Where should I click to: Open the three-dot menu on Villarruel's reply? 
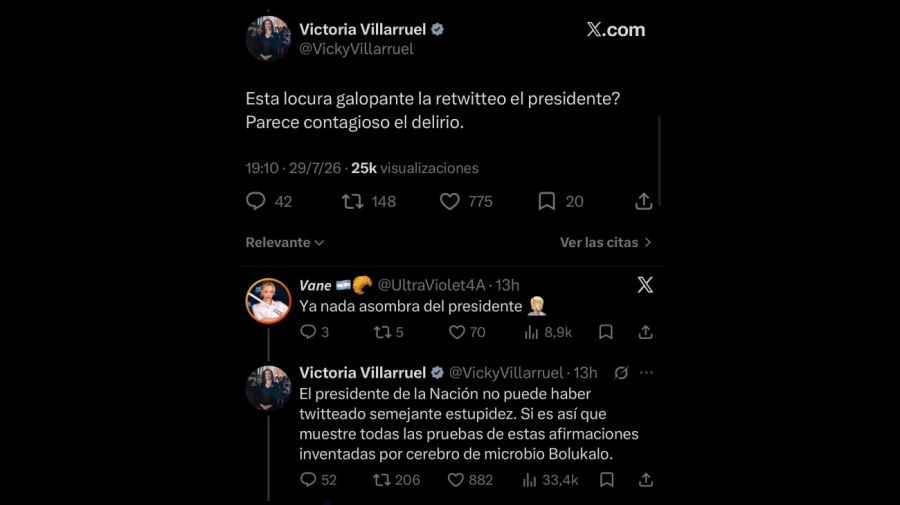point(646,372)
